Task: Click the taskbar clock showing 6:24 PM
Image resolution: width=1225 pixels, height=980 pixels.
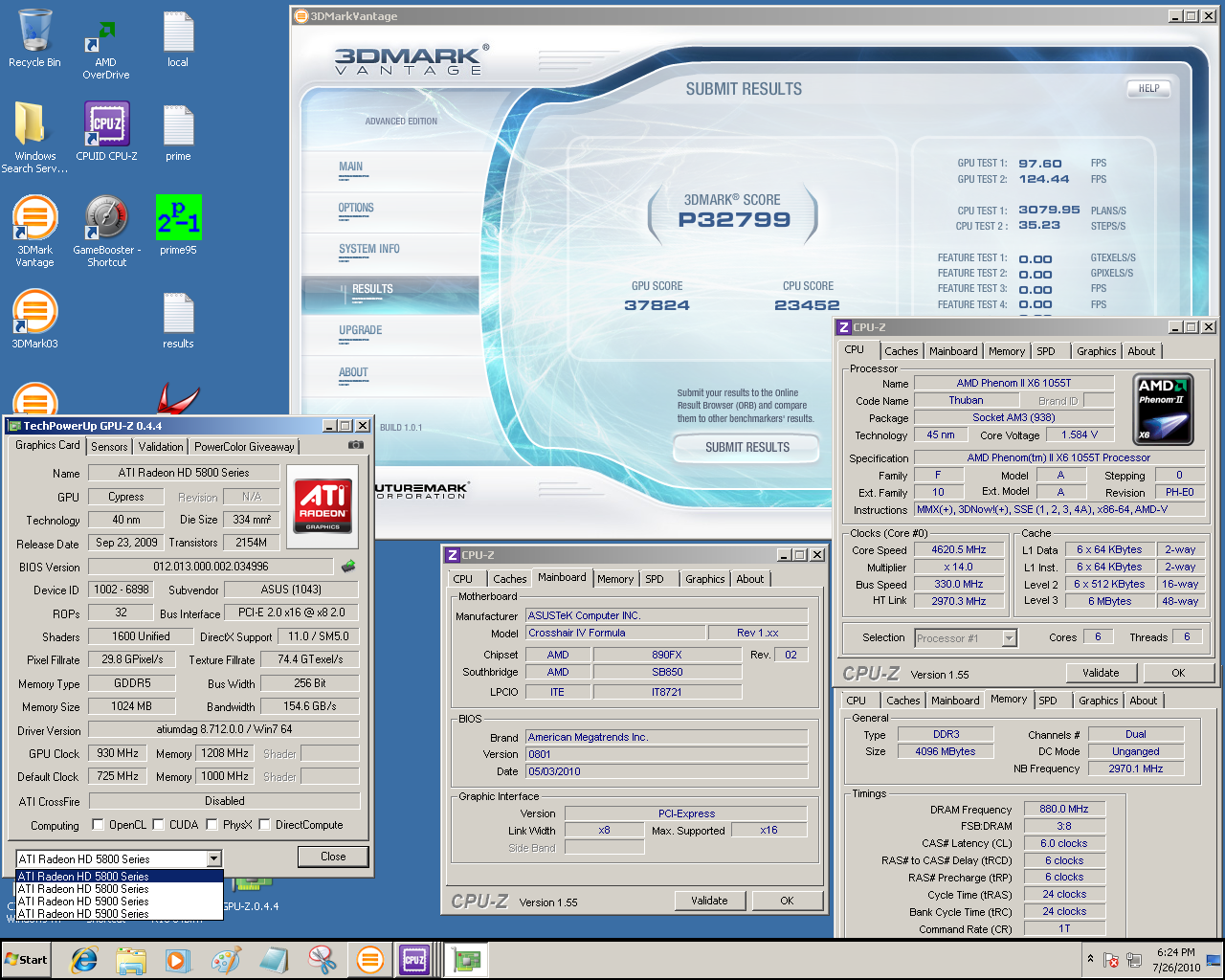Action: [x=1175, y=960]
